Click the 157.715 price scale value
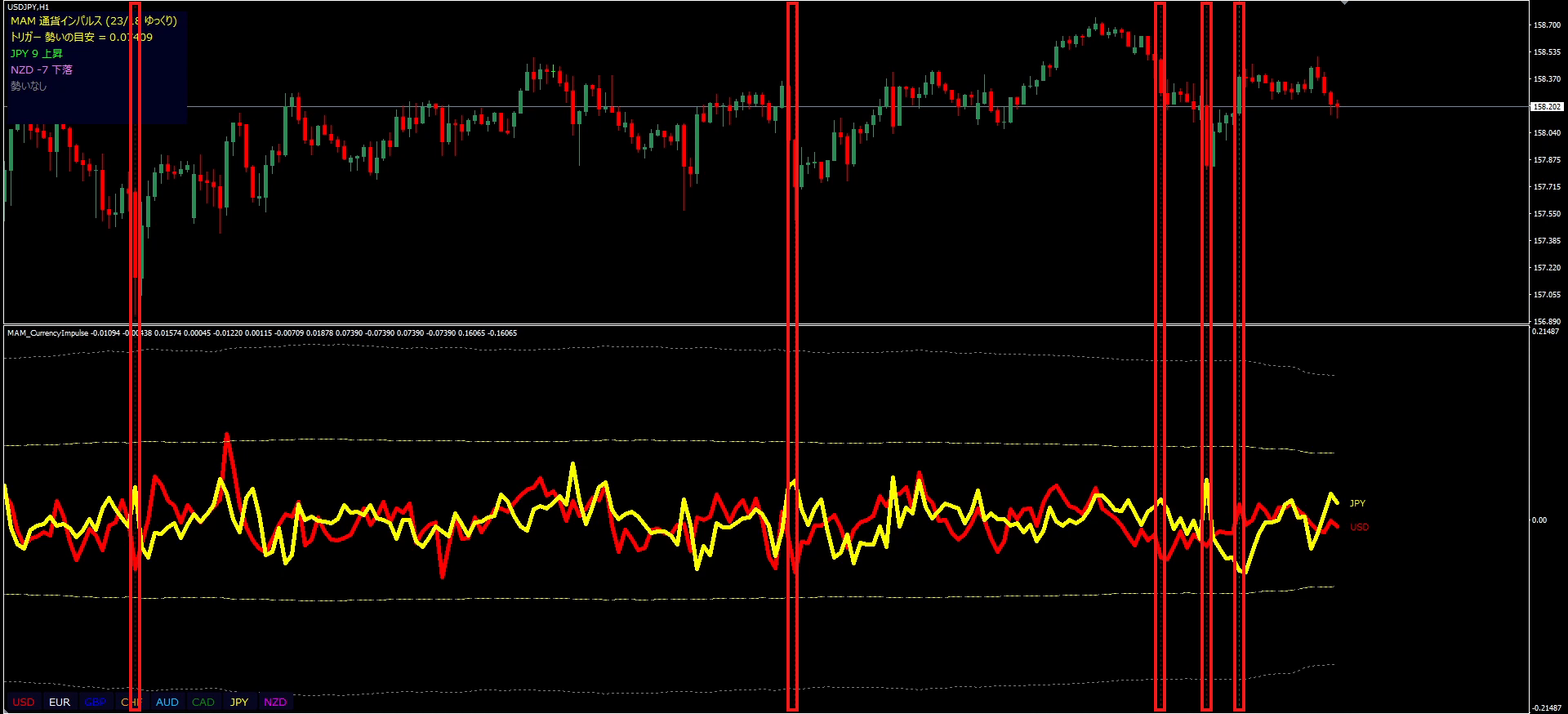 tap(1548, 187)
